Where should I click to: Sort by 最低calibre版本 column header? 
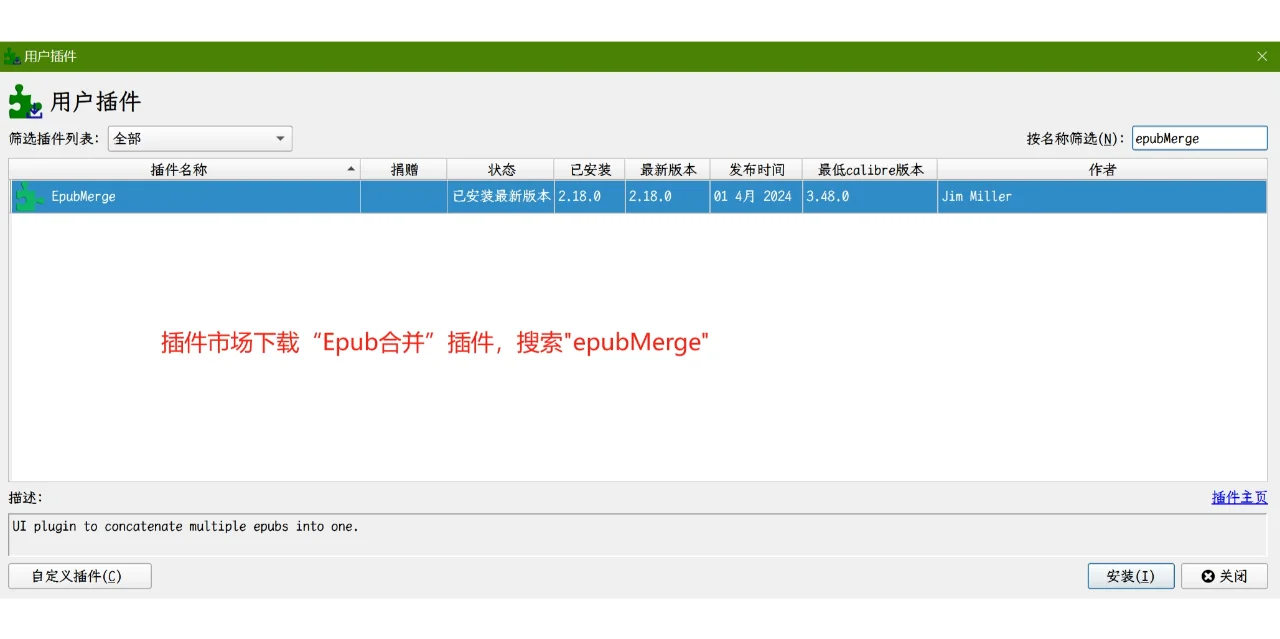[870, 170]
